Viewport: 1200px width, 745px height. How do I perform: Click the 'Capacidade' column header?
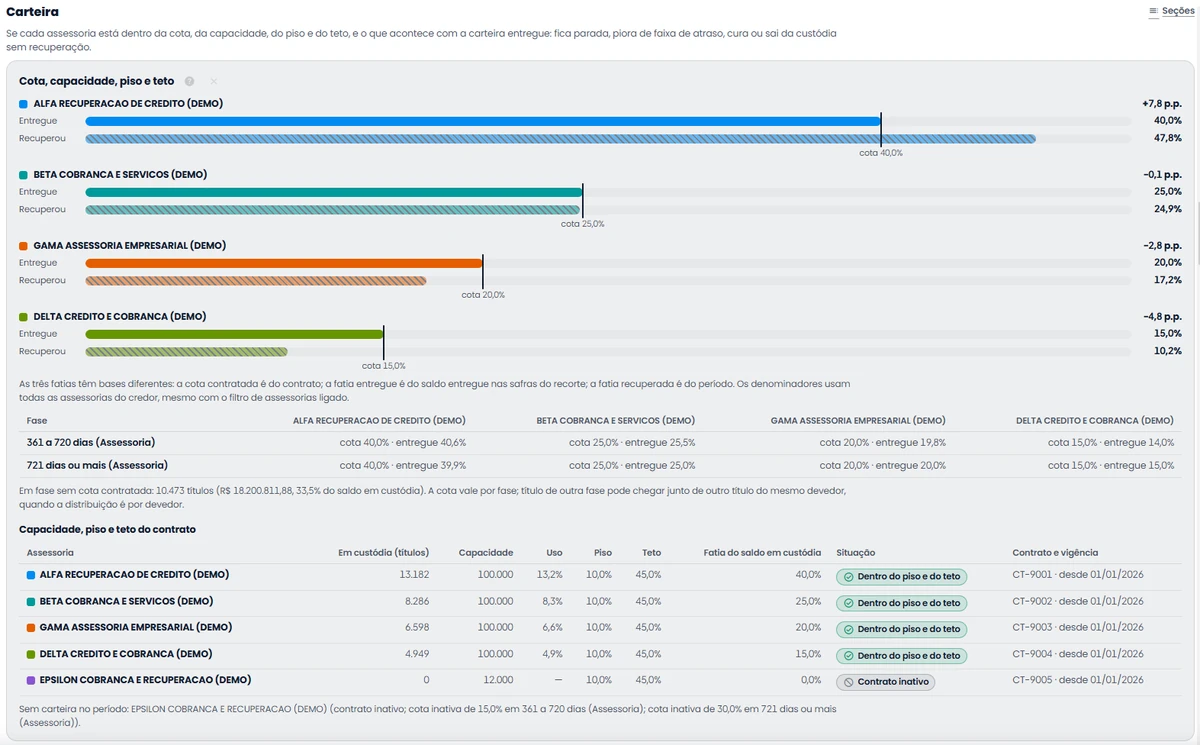[486, 553]
